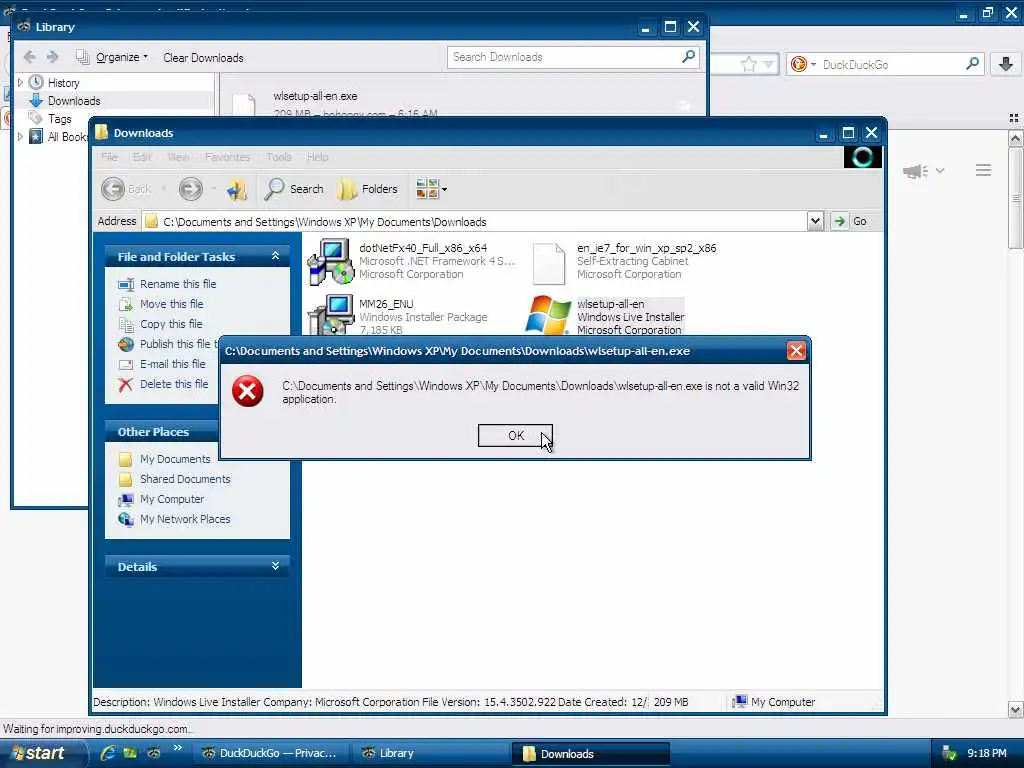Click the Back button in Downloads explorer

(127, 189)
